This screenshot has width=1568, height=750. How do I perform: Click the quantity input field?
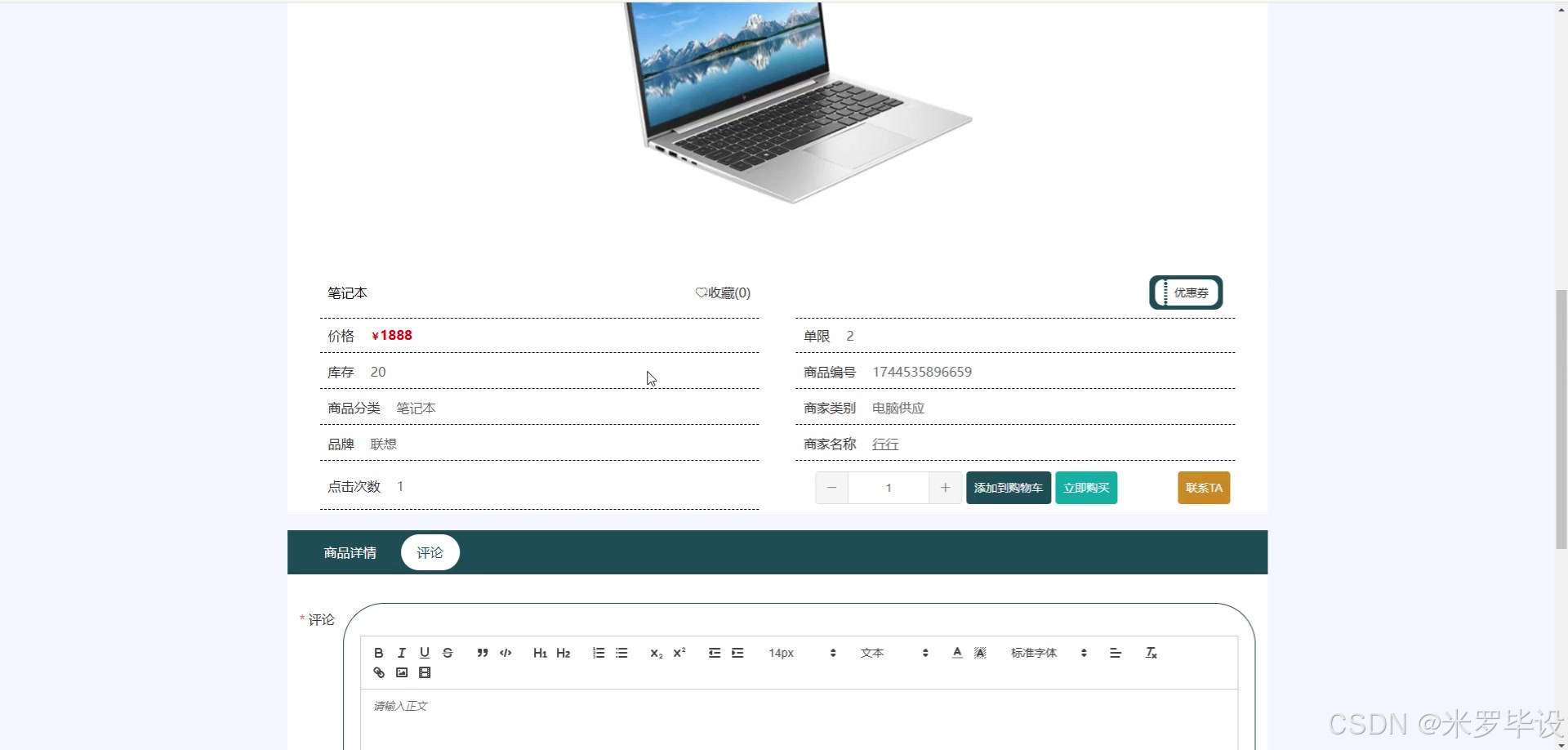tap(889, 488)
